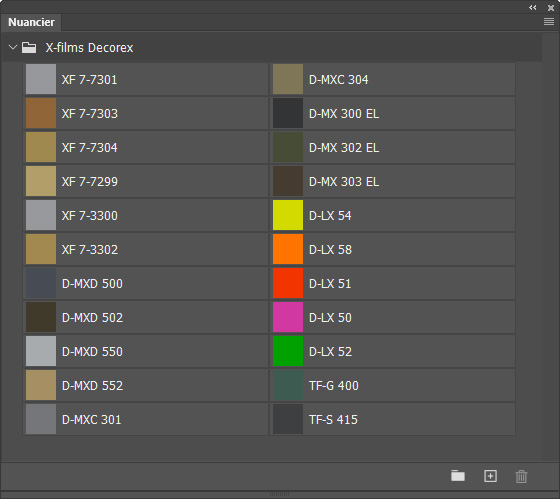560x499 pixels.
Task: Click the D-MXC 301 label
Action: 91,419
